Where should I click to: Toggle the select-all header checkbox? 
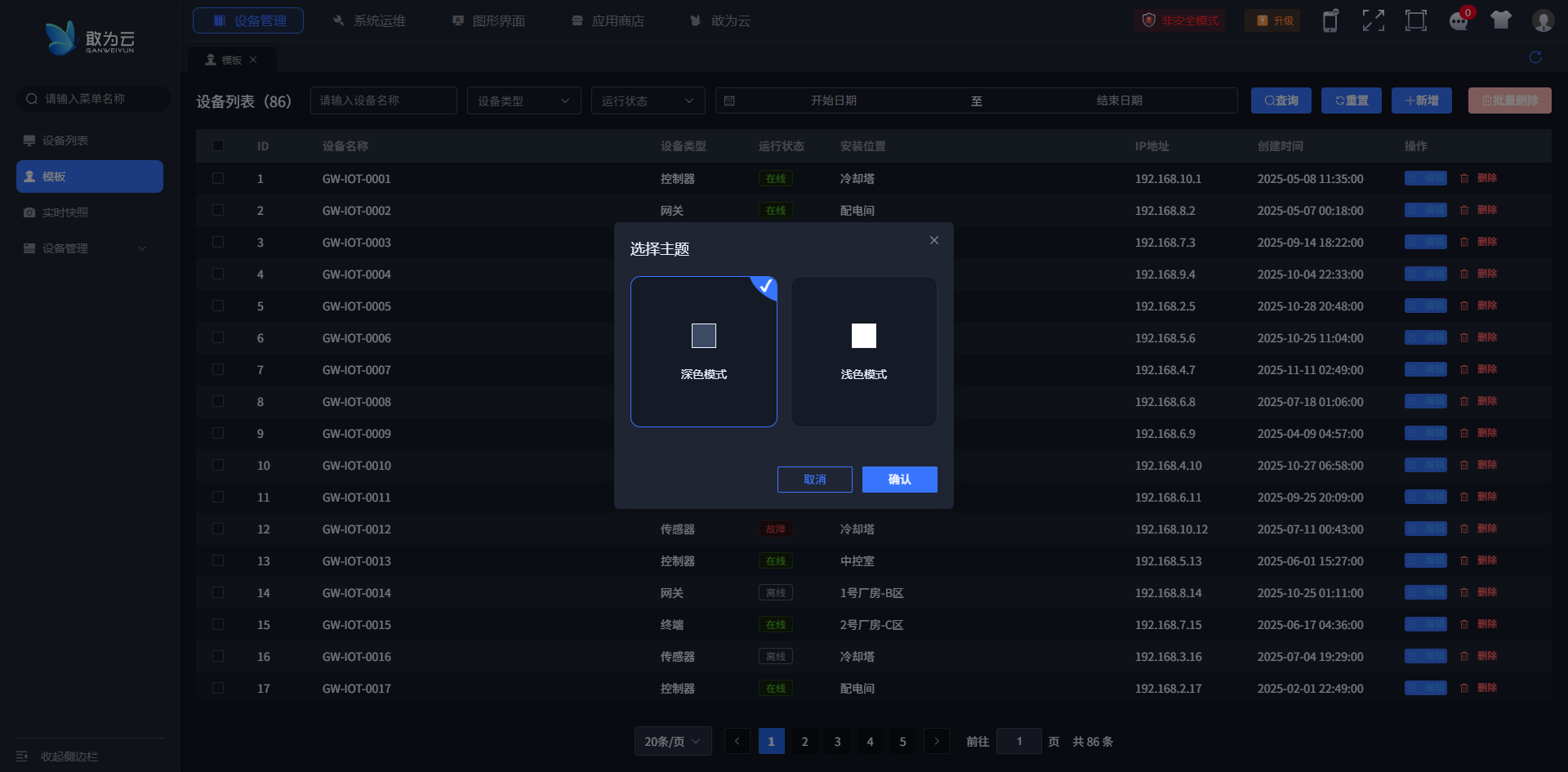pyautogui.click(x=218, y=145)
